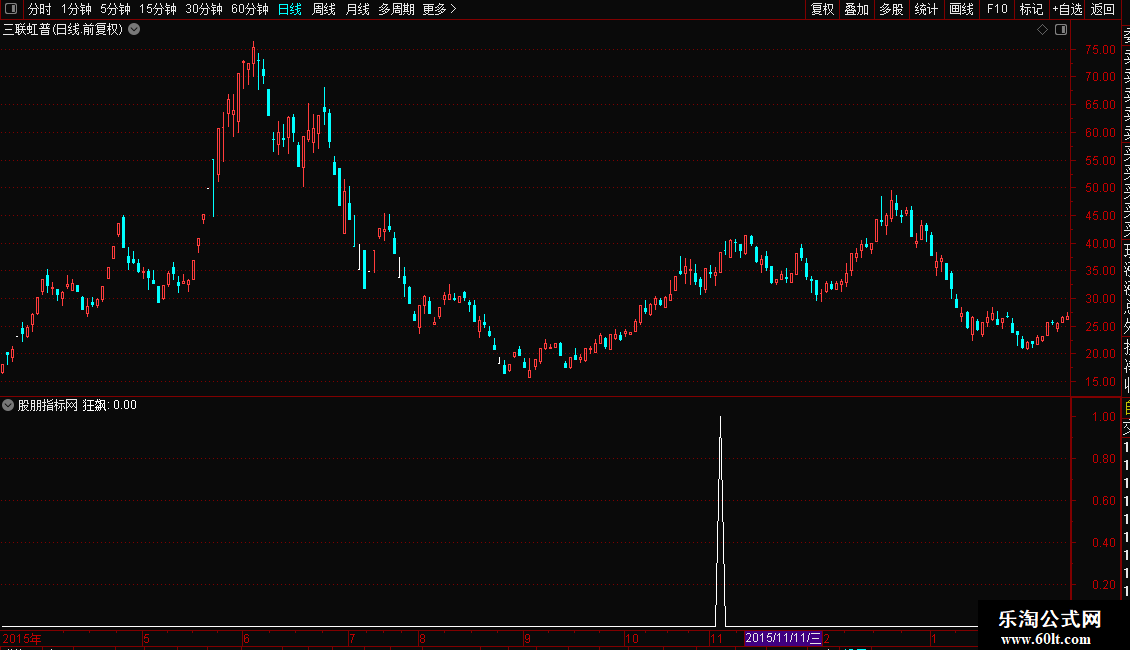Select the 15分钟 period tab
Screen dimensions: 1130x650
[158, 9]
